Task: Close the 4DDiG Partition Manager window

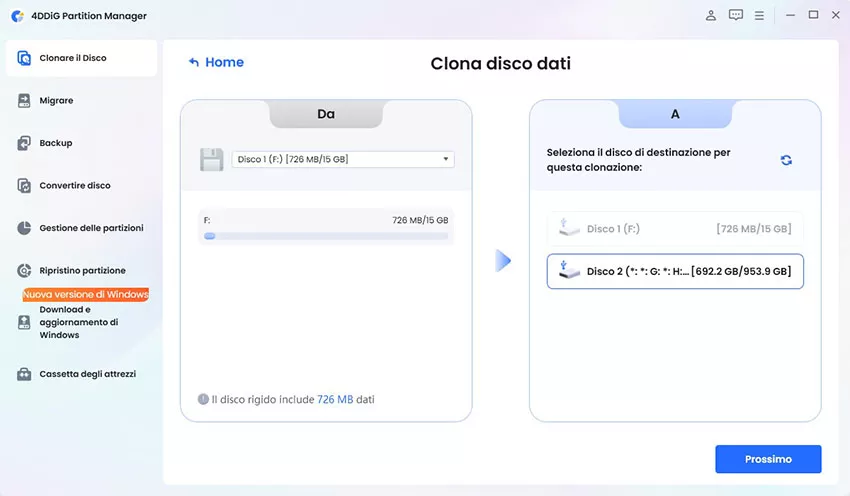Action: 836,15
